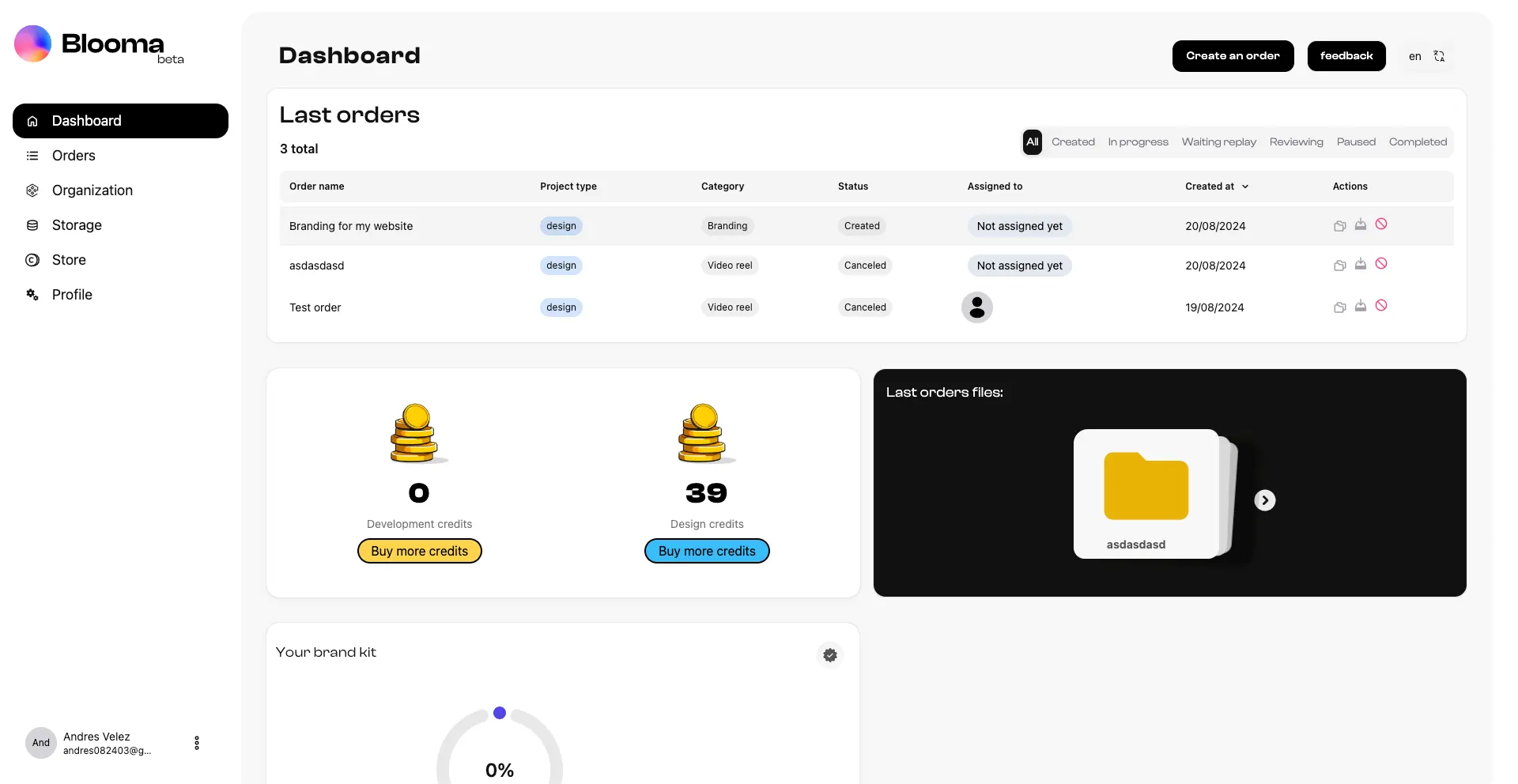Viewport: 1518px width, 784px height.
Task: Open the feedback button
Action: coord(1346,56)
